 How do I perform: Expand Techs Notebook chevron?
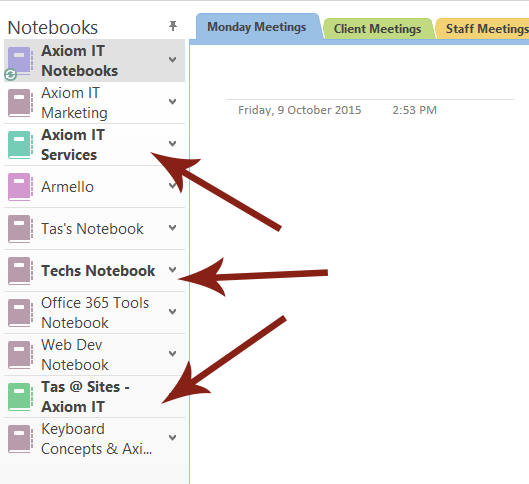pos(172,269)
